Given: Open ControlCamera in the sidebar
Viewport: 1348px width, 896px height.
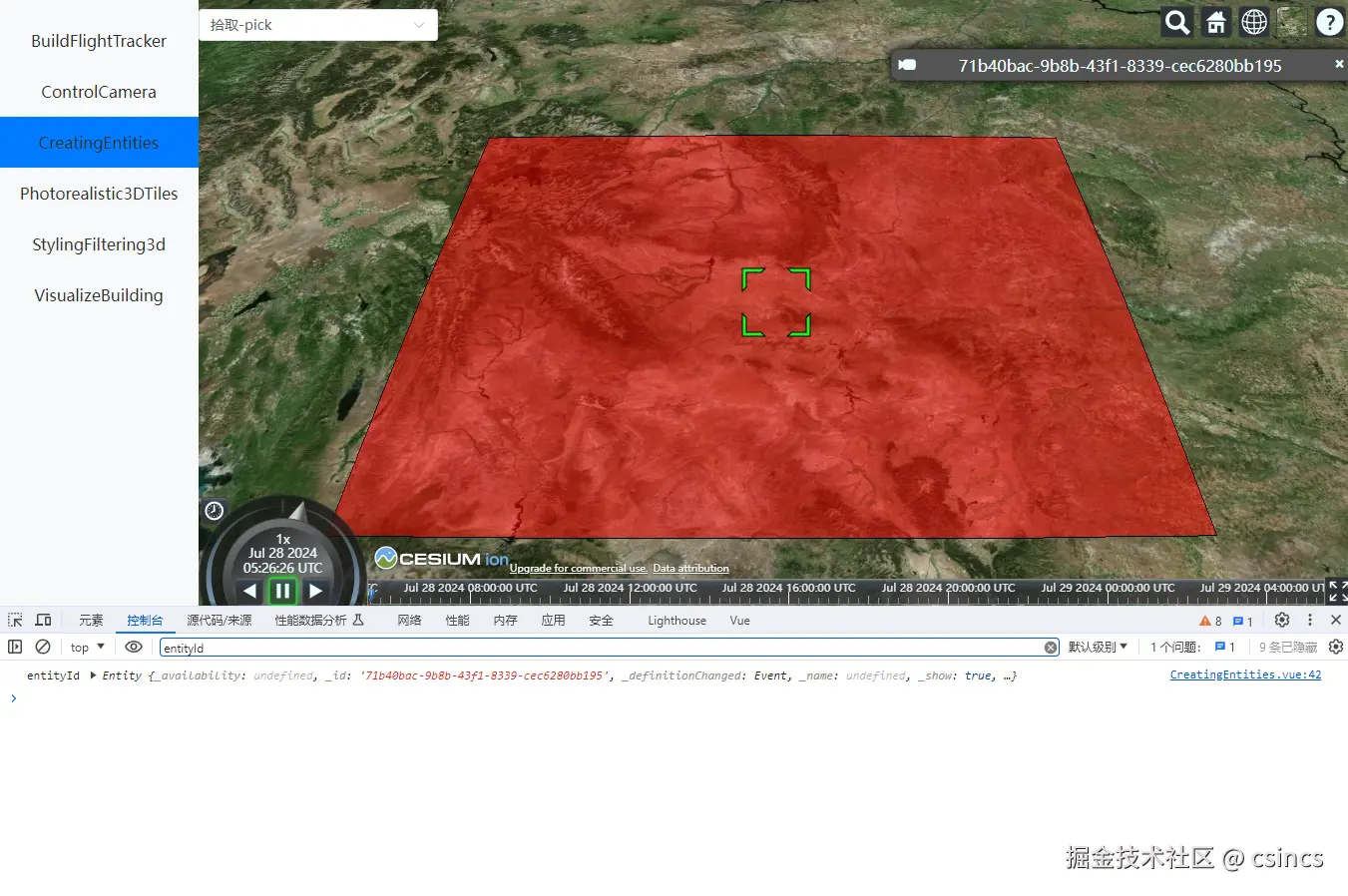Looking at the screenshot, I should [x=99, y=92].
